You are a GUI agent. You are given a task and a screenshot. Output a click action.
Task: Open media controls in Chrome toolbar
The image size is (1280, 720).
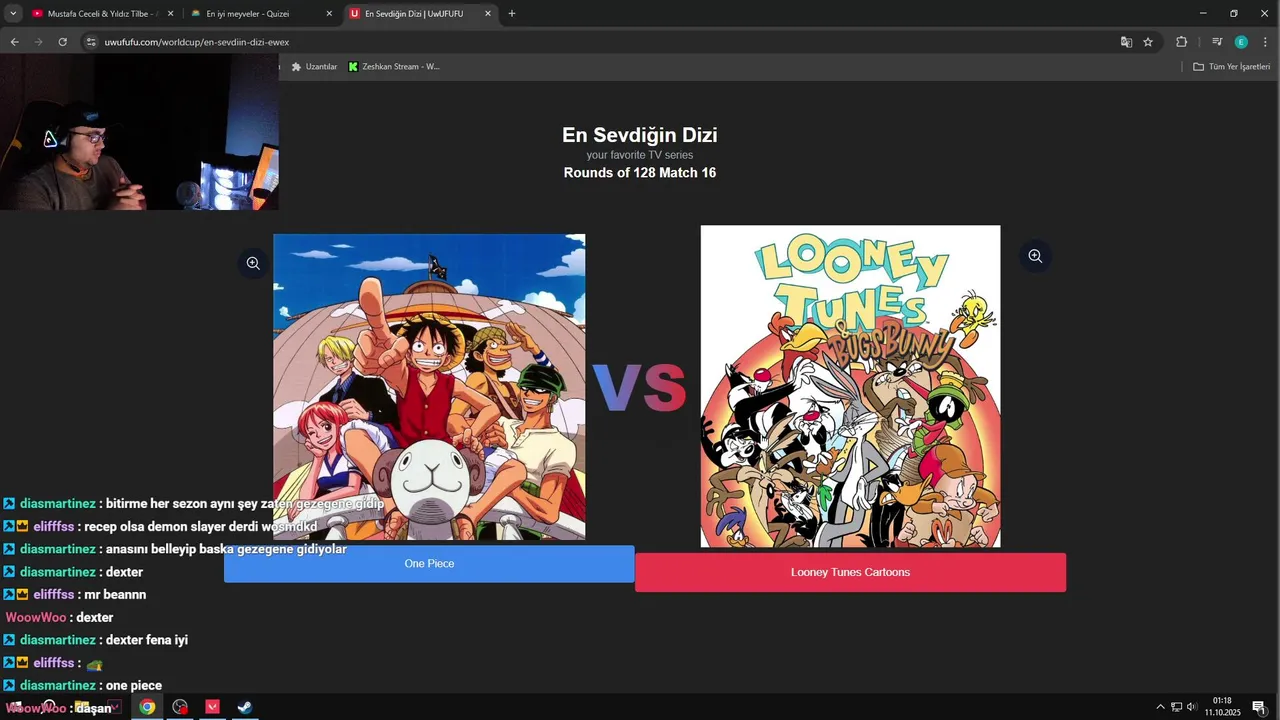tap(1217, 42)
